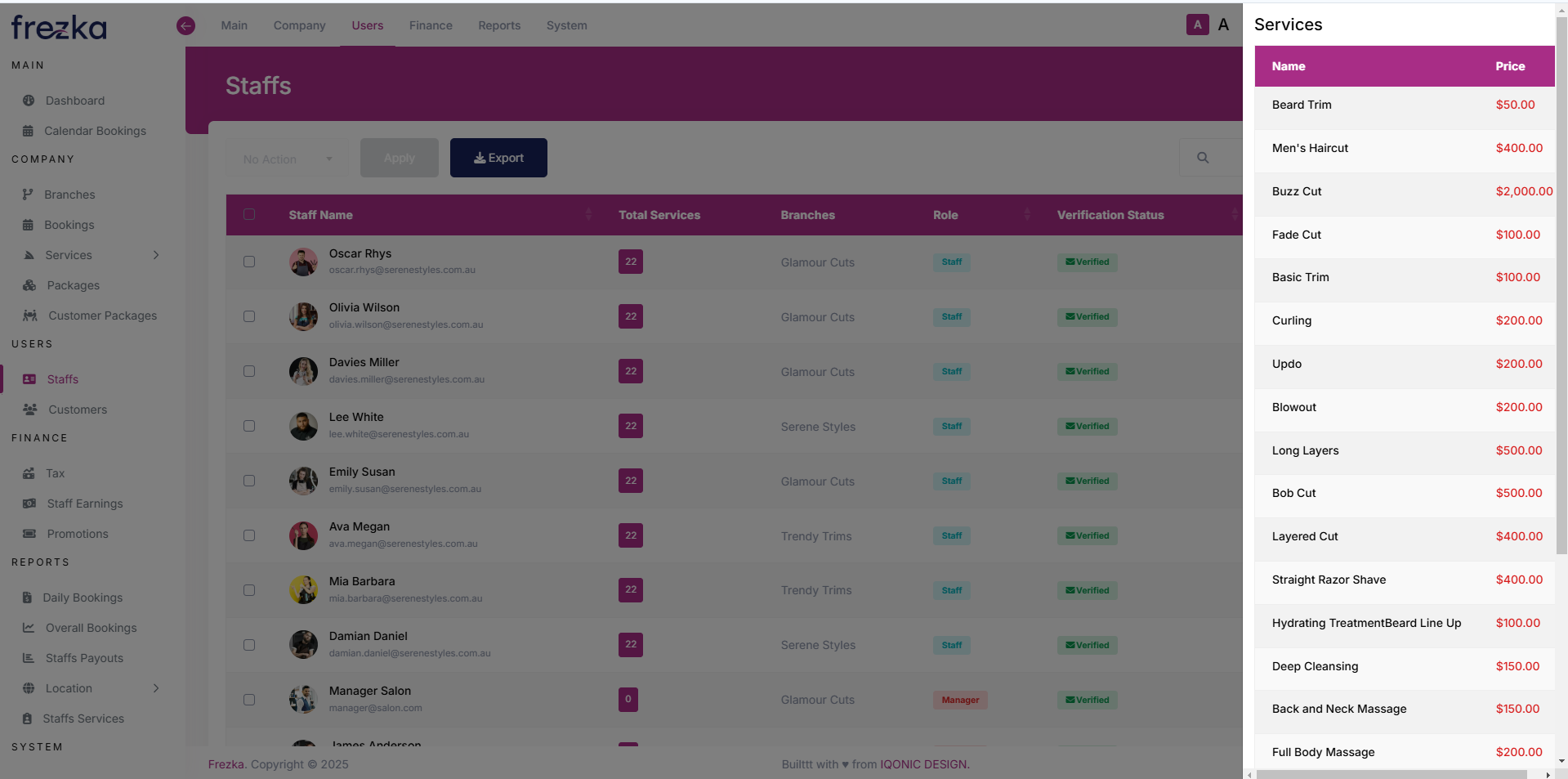
Task: Click the Packages sidebar icon
Action: coord(29,284)
